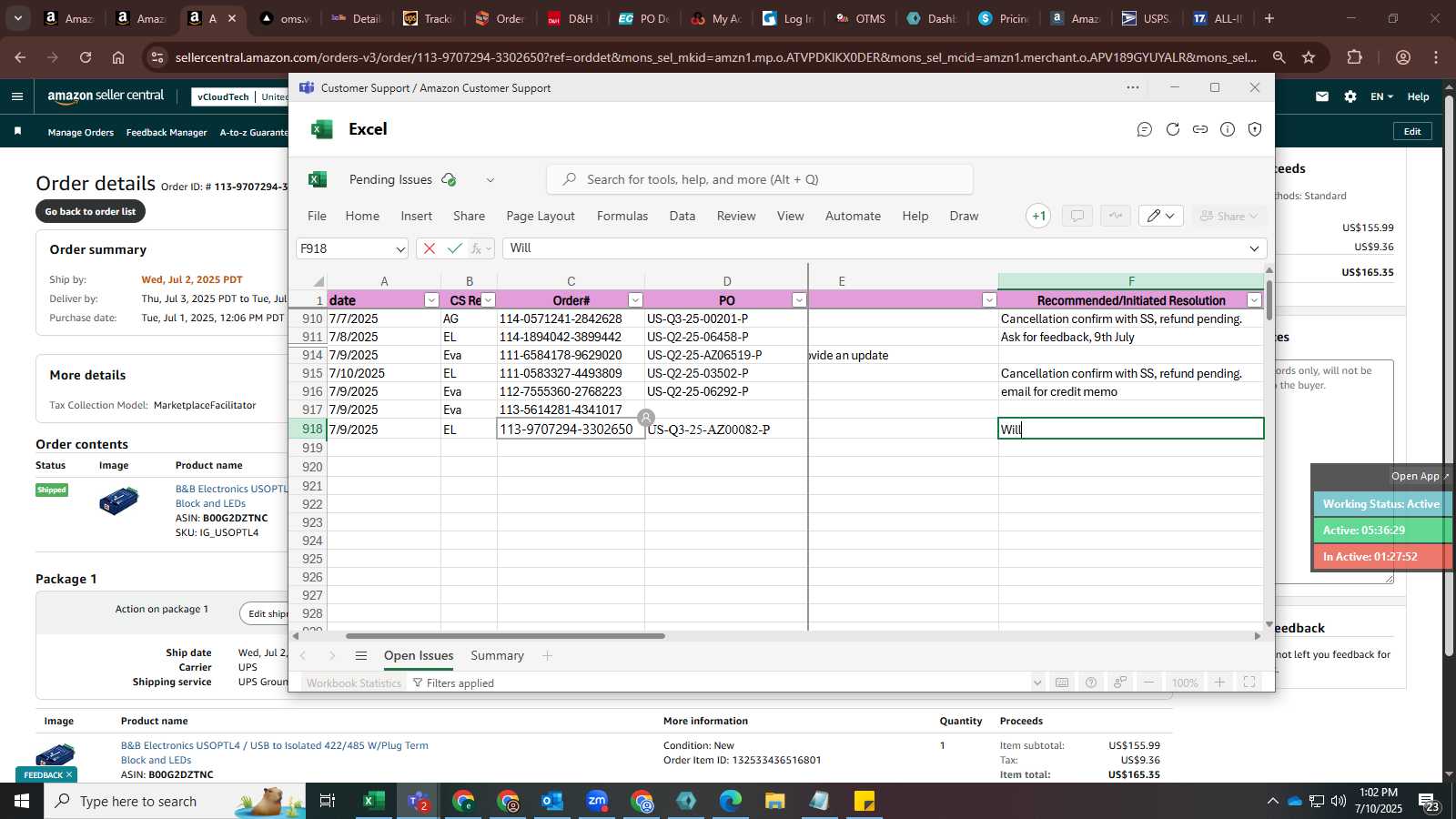The image size is (1456, 819).
Task: Select PO cell US-Q2-25-06292-P
Action: click(726, 391)
